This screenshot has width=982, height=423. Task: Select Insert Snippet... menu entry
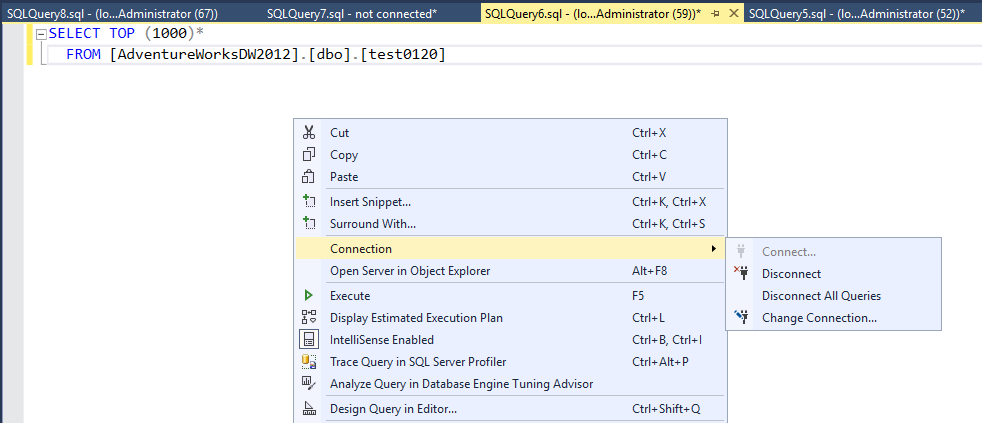pos(510,202)
